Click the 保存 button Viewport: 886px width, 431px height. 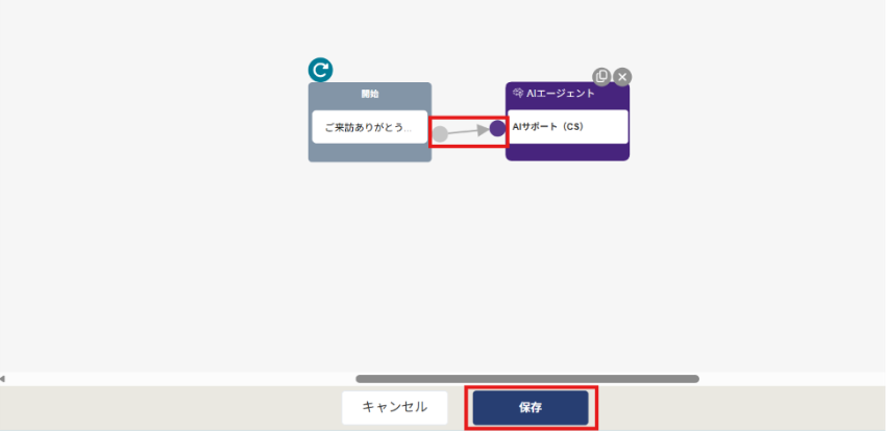pyautogui.click(x=531, y=407)
